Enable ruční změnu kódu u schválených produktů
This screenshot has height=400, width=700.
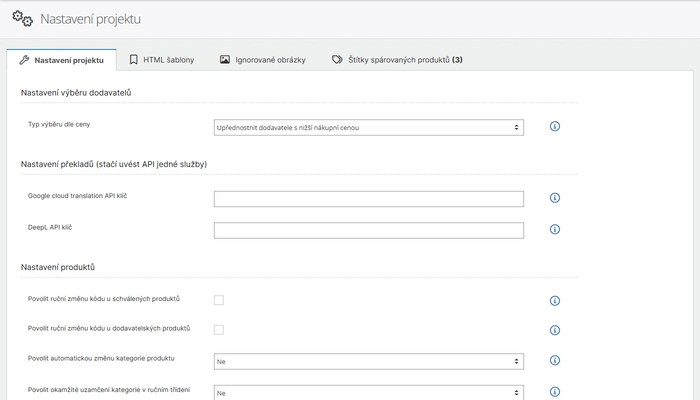click(219, 300)
